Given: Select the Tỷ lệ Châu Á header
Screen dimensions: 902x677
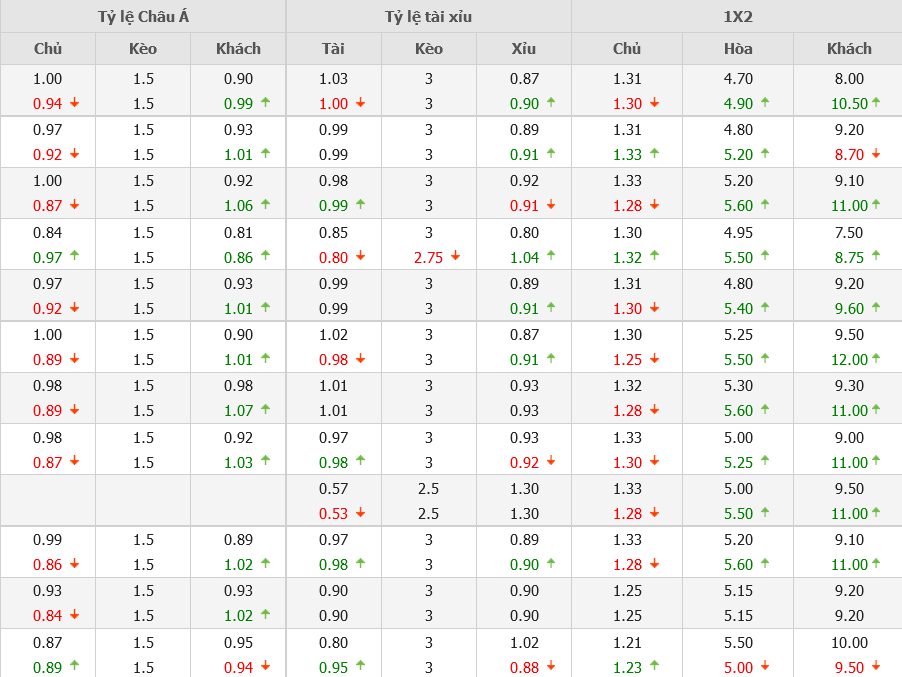Looking at the screenshot, I should tap(143, 17).
